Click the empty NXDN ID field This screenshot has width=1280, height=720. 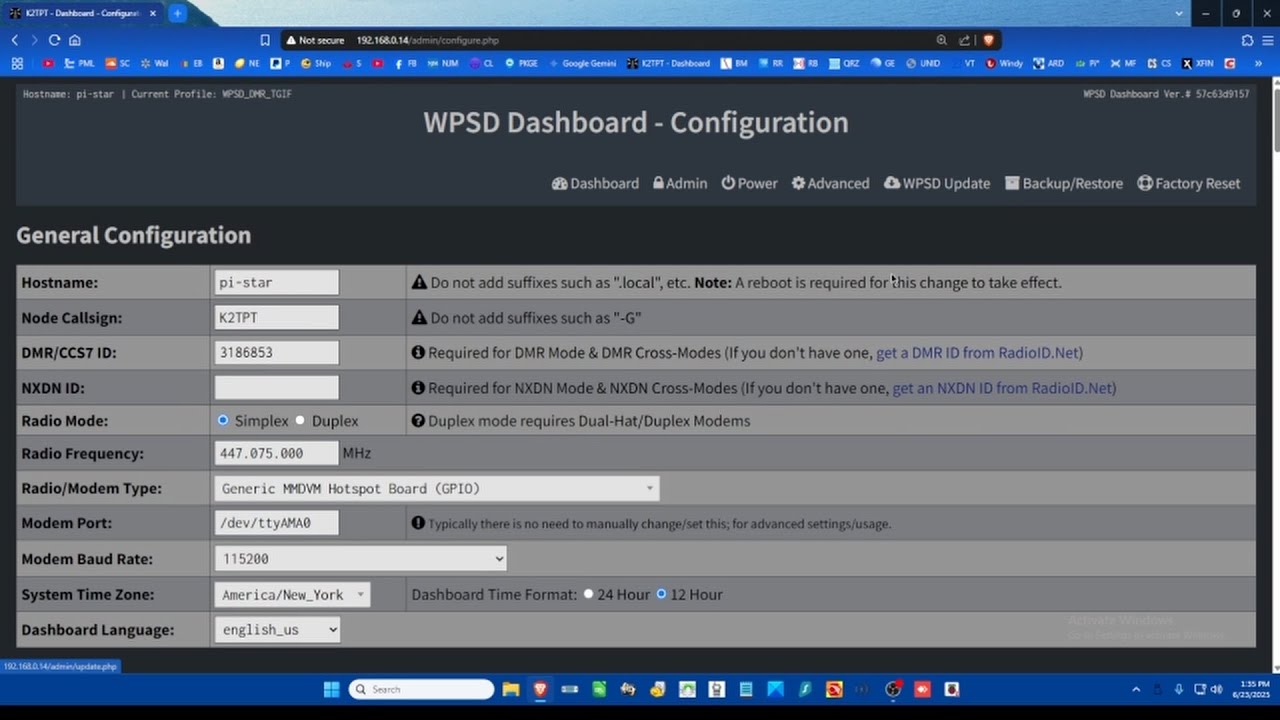pyautogui.click(x=276, y=387)
